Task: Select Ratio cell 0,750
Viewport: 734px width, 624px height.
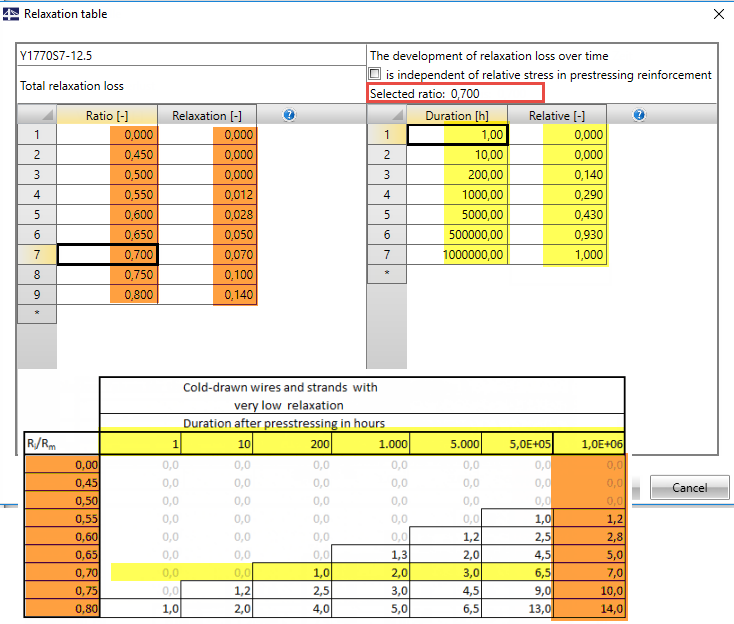Action: [107, 275]
